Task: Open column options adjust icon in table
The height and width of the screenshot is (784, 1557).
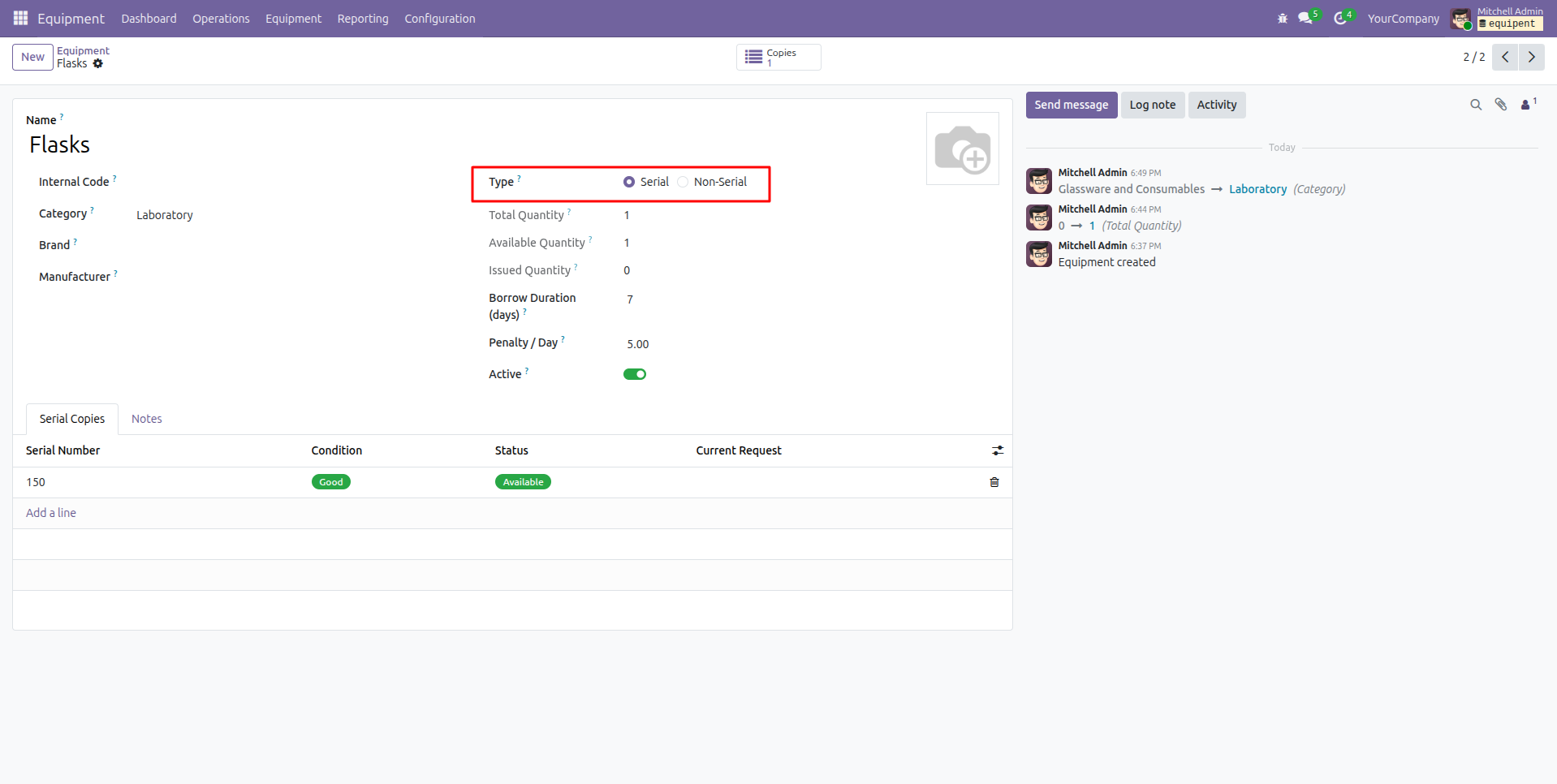Action: tap(998, 450)
